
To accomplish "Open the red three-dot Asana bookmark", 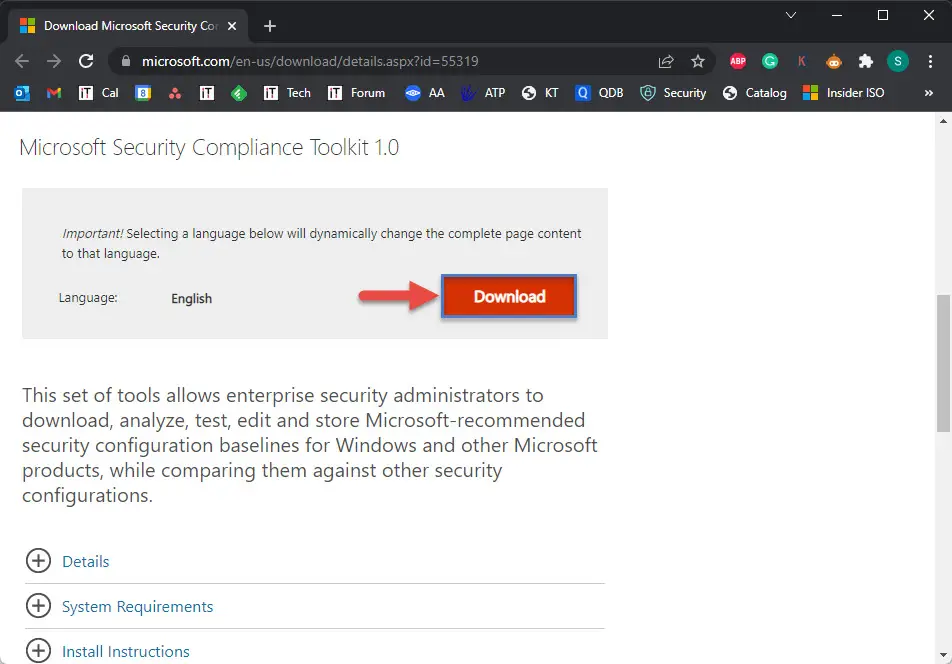I will [x=175, y=93].
